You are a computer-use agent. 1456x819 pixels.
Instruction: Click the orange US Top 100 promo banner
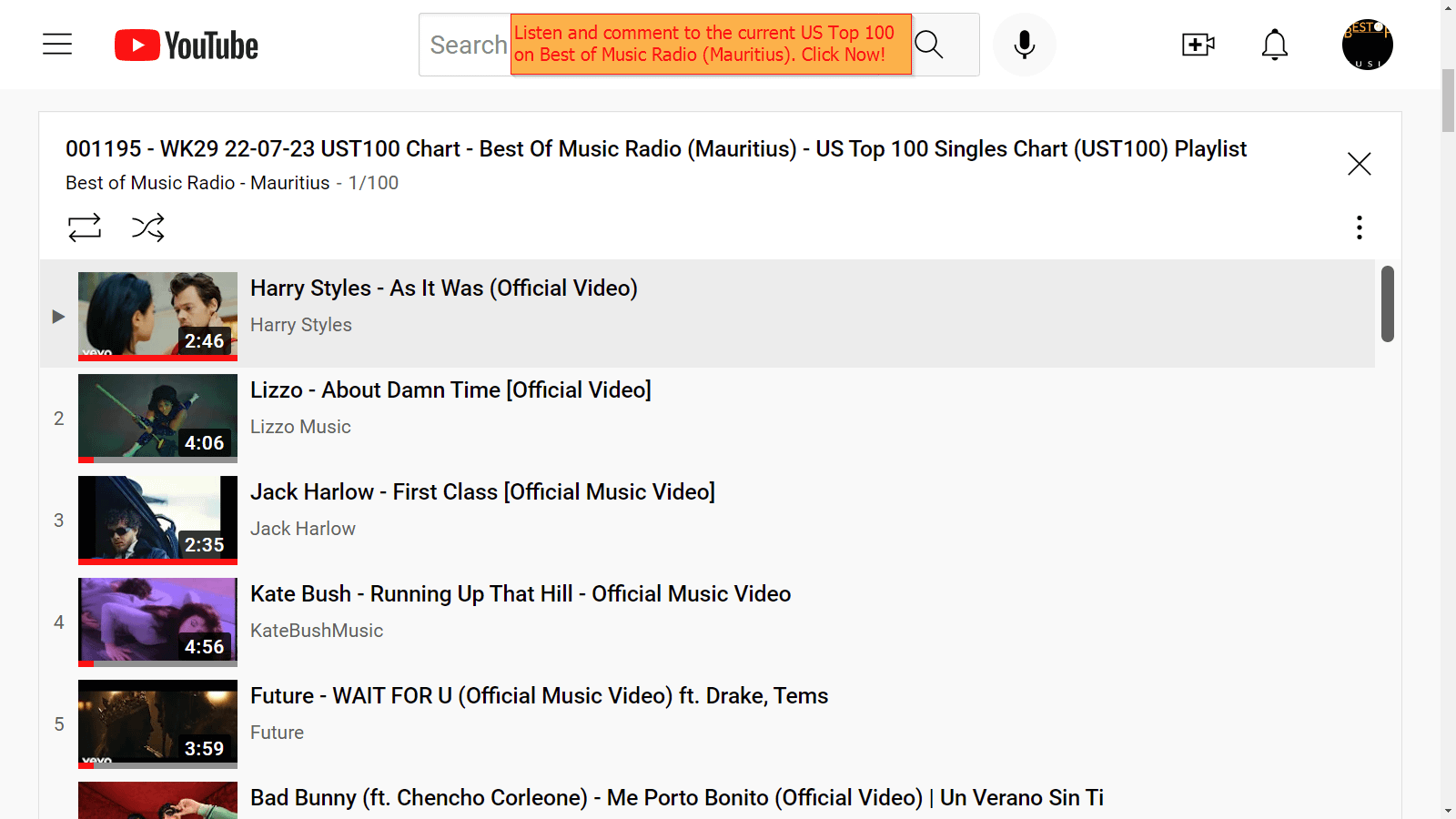711,44
